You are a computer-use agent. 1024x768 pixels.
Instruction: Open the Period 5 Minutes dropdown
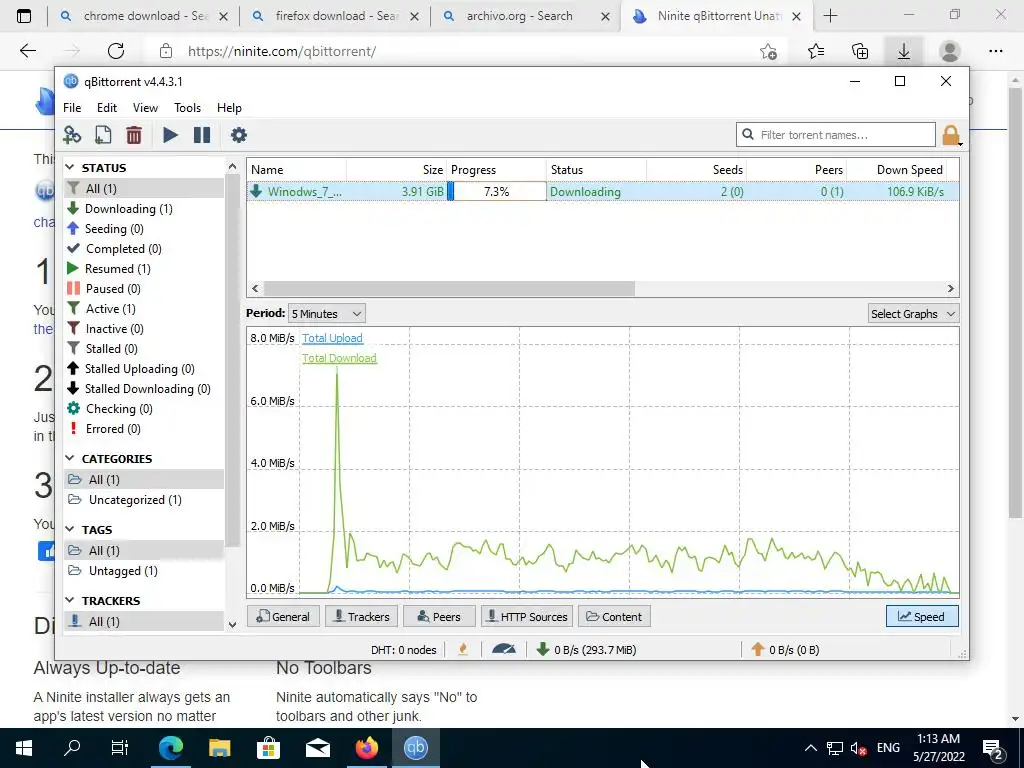pos(327,313)
